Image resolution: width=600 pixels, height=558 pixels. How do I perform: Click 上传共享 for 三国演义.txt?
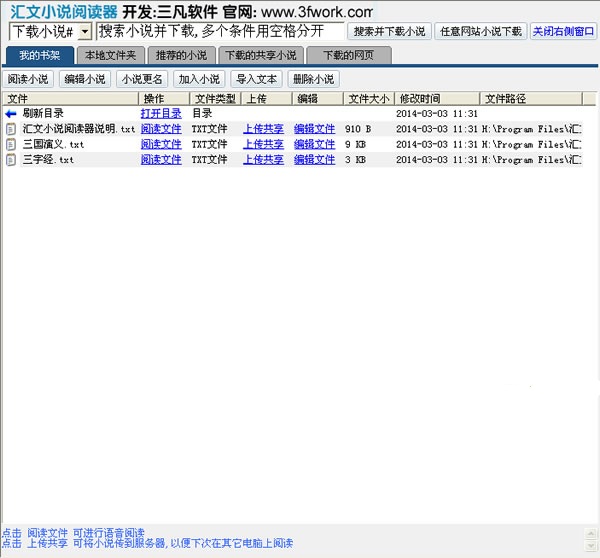(x=264, y=144)
